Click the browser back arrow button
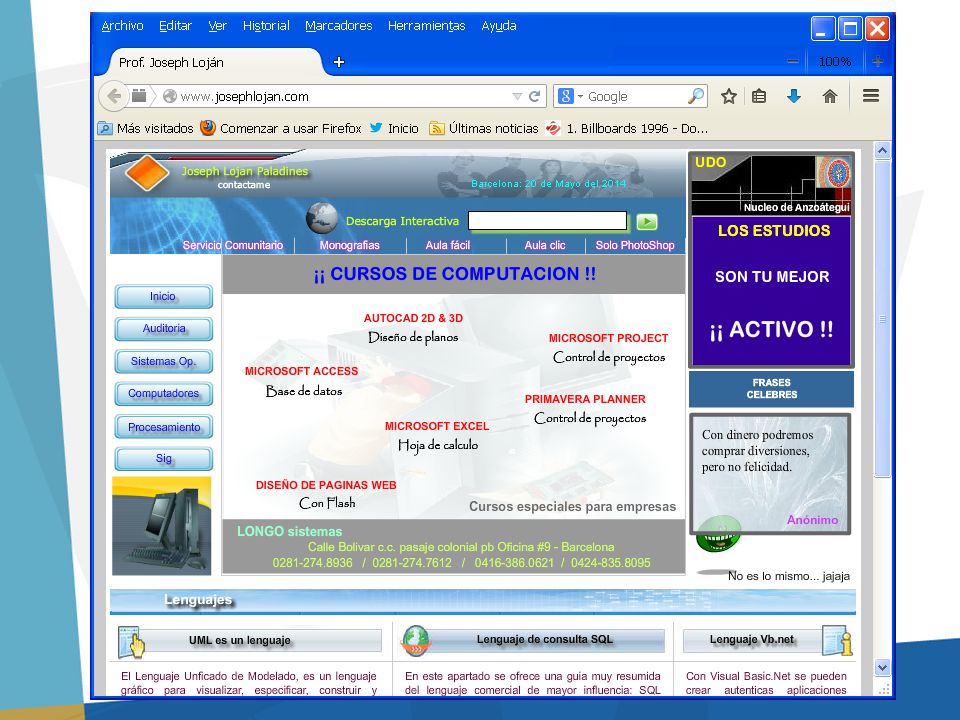 [x=114, y=96]
